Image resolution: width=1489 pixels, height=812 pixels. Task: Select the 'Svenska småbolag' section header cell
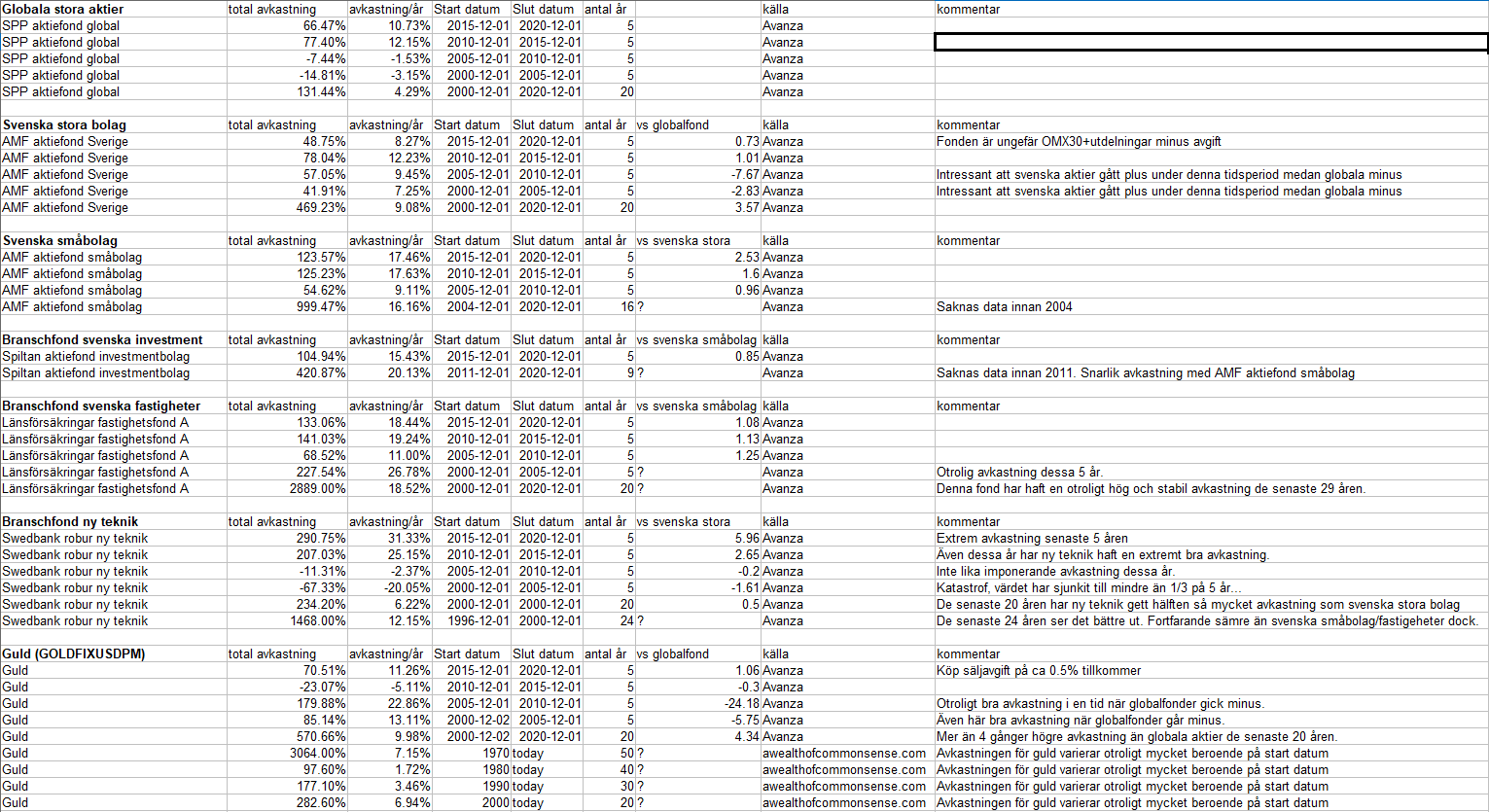[60, 240]
